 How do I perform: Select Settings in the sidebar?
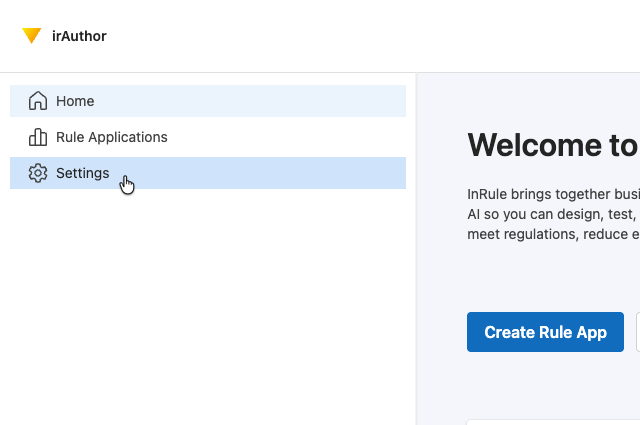coord(208,173)
